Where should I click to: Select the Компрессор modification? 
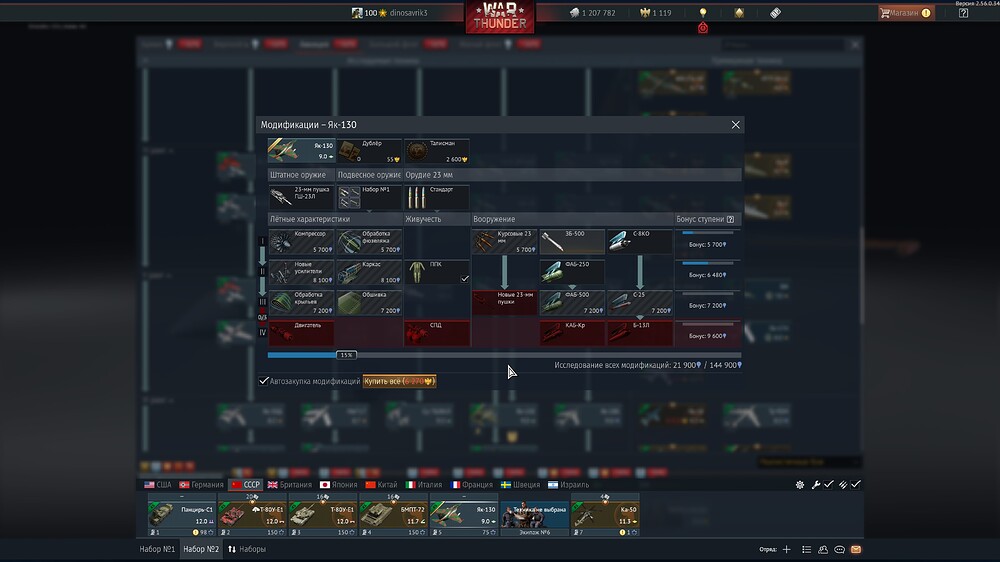pos(301,242)
